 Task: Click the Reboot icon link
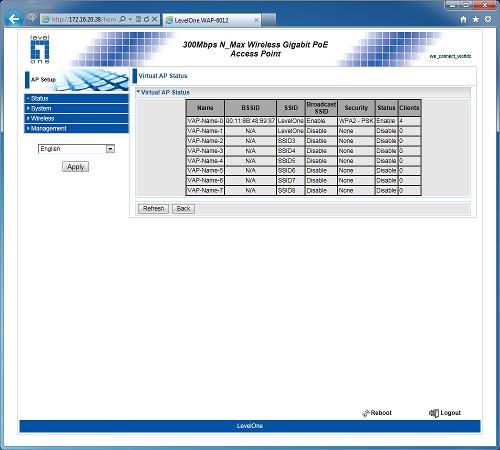point(377,413)
